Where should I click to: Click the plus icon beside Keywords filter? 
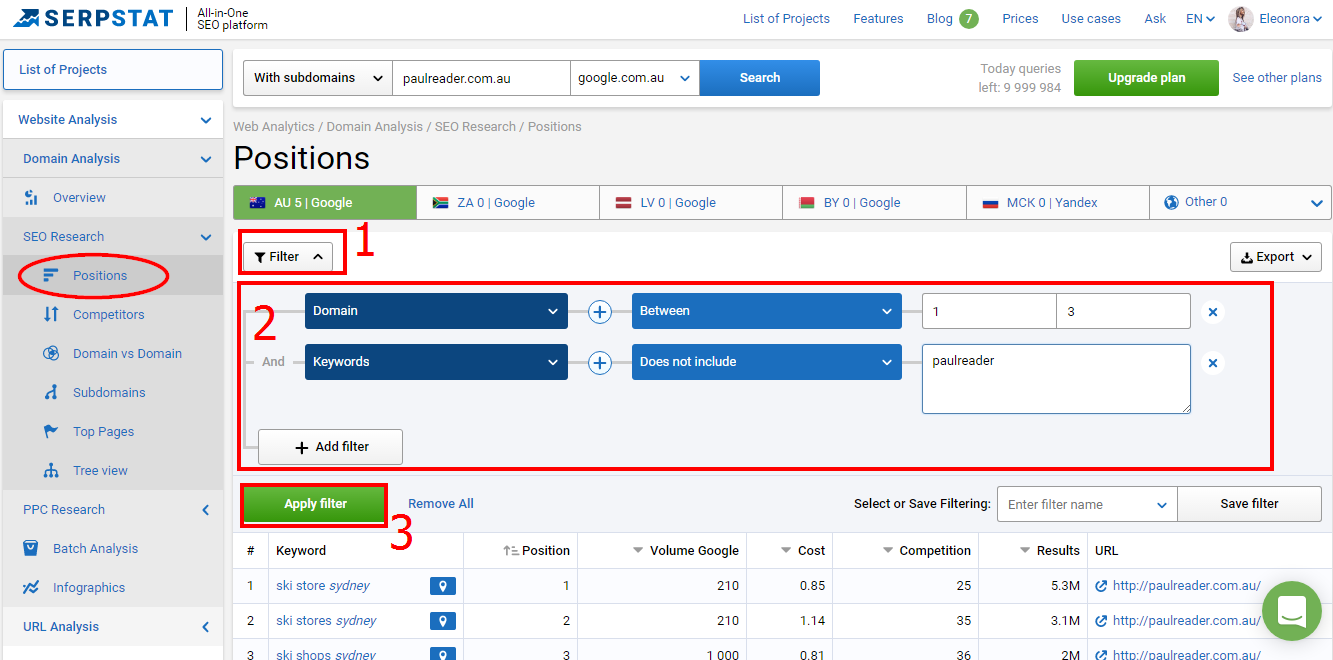coord(600,362)
